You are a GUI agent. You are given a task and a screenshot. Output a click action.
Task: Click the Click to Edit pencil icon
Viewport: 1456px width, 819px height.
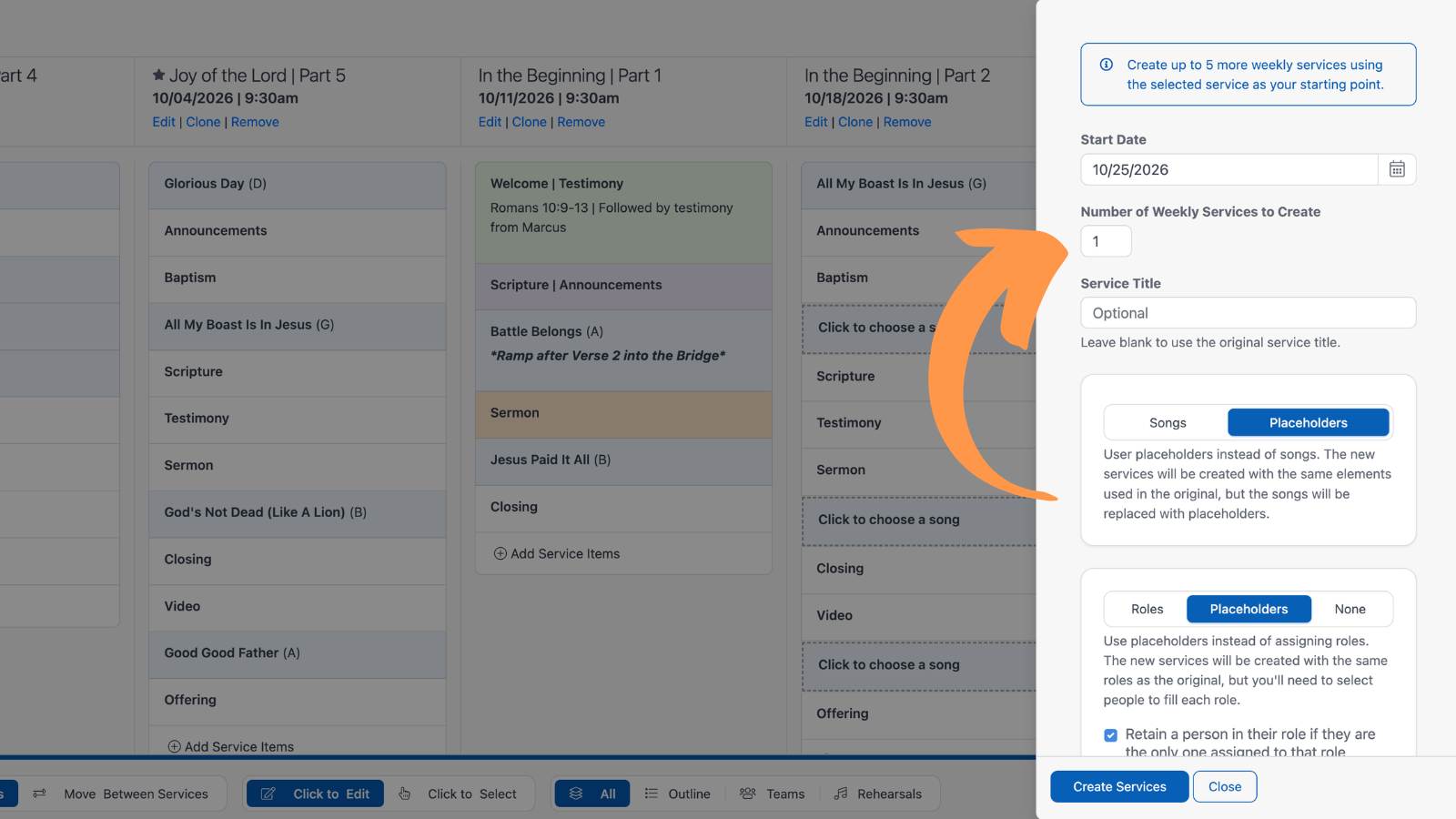[268, 794]
